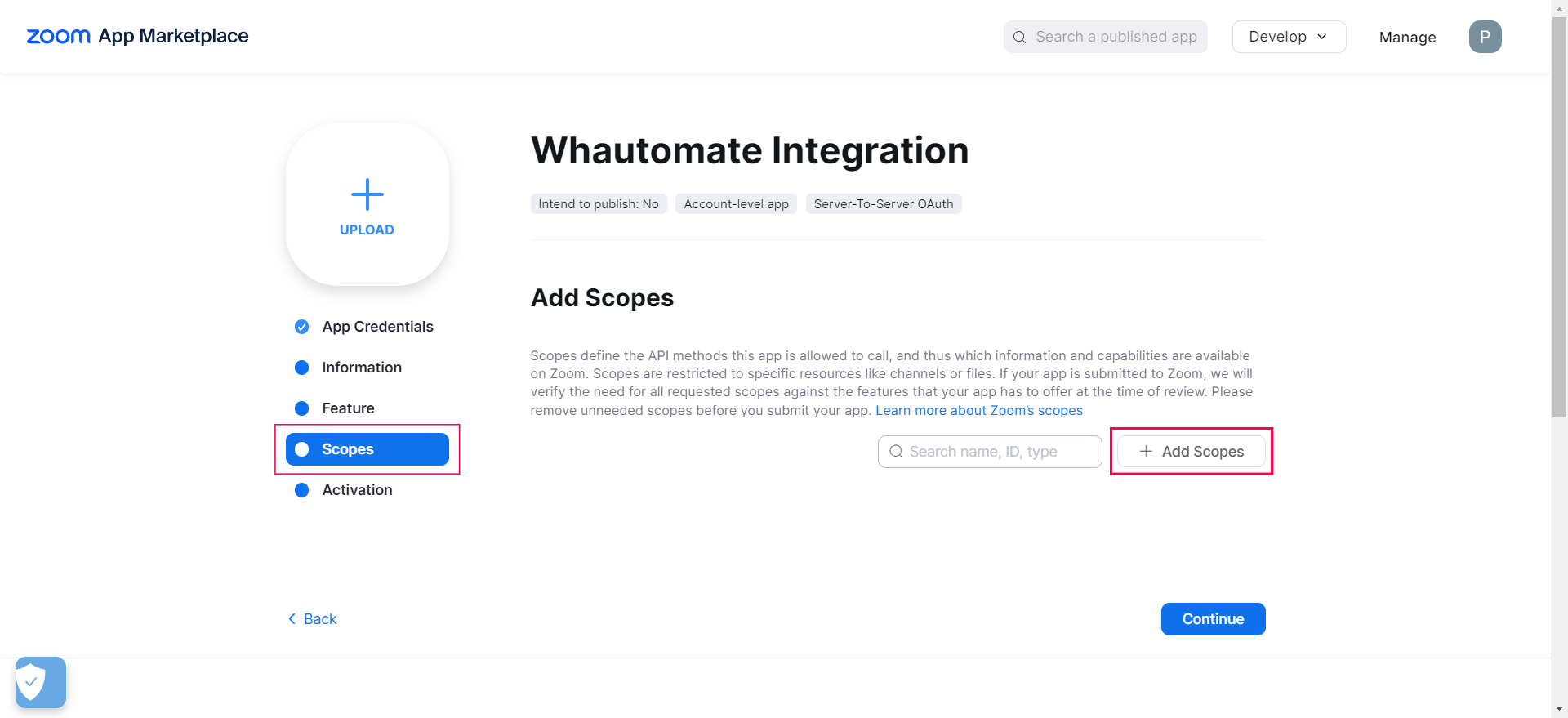Focus the Search a published app box
Image resolution: width=1568 pixels, height=718 pixels.
[x=1116, y=37]
